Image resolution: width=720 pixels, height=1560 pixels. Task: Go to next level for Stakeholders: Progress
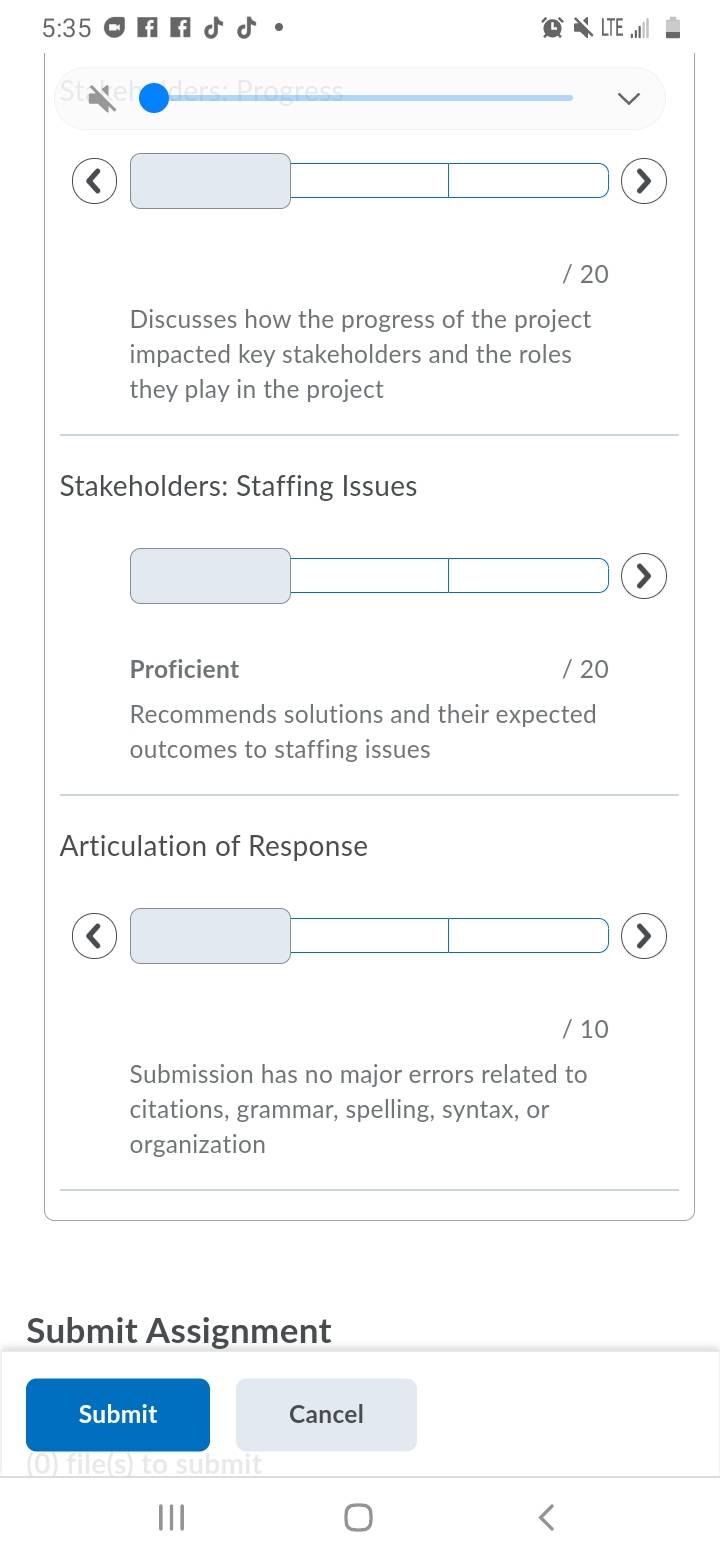[x=644, y=181]
